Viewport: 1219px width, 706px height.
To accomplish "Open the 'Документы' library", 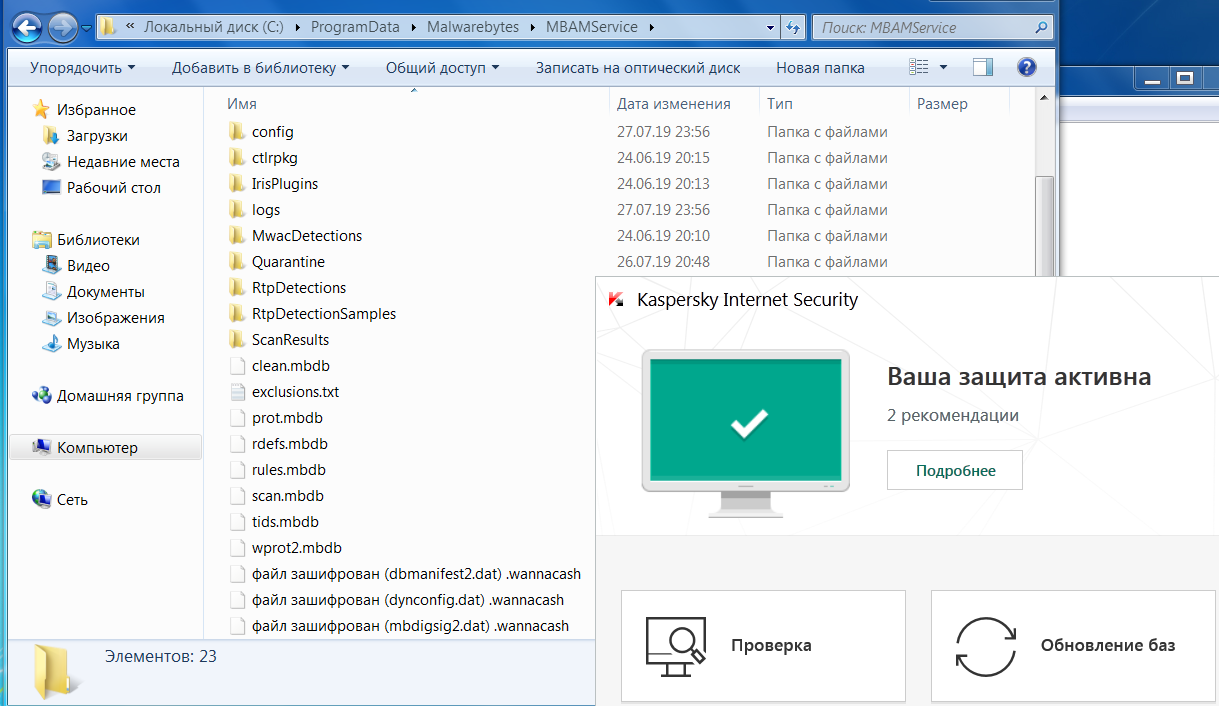I will (105, 292).
